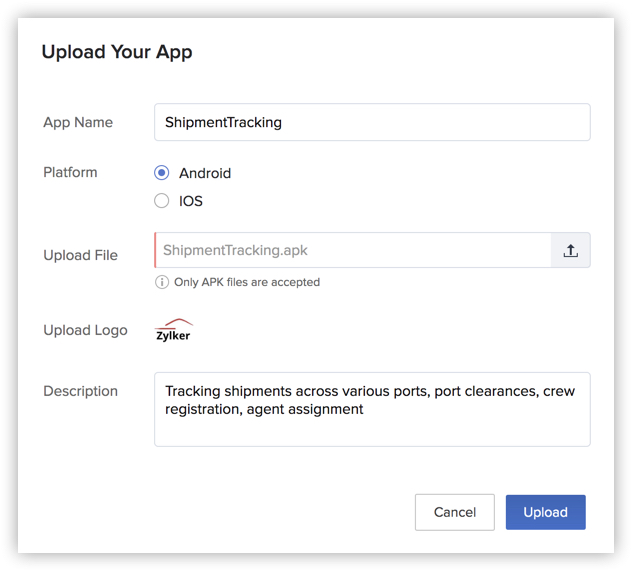The image size is (632, 571).
Task: Click the "IOS" option label text
Action: (x=191, y=201)
